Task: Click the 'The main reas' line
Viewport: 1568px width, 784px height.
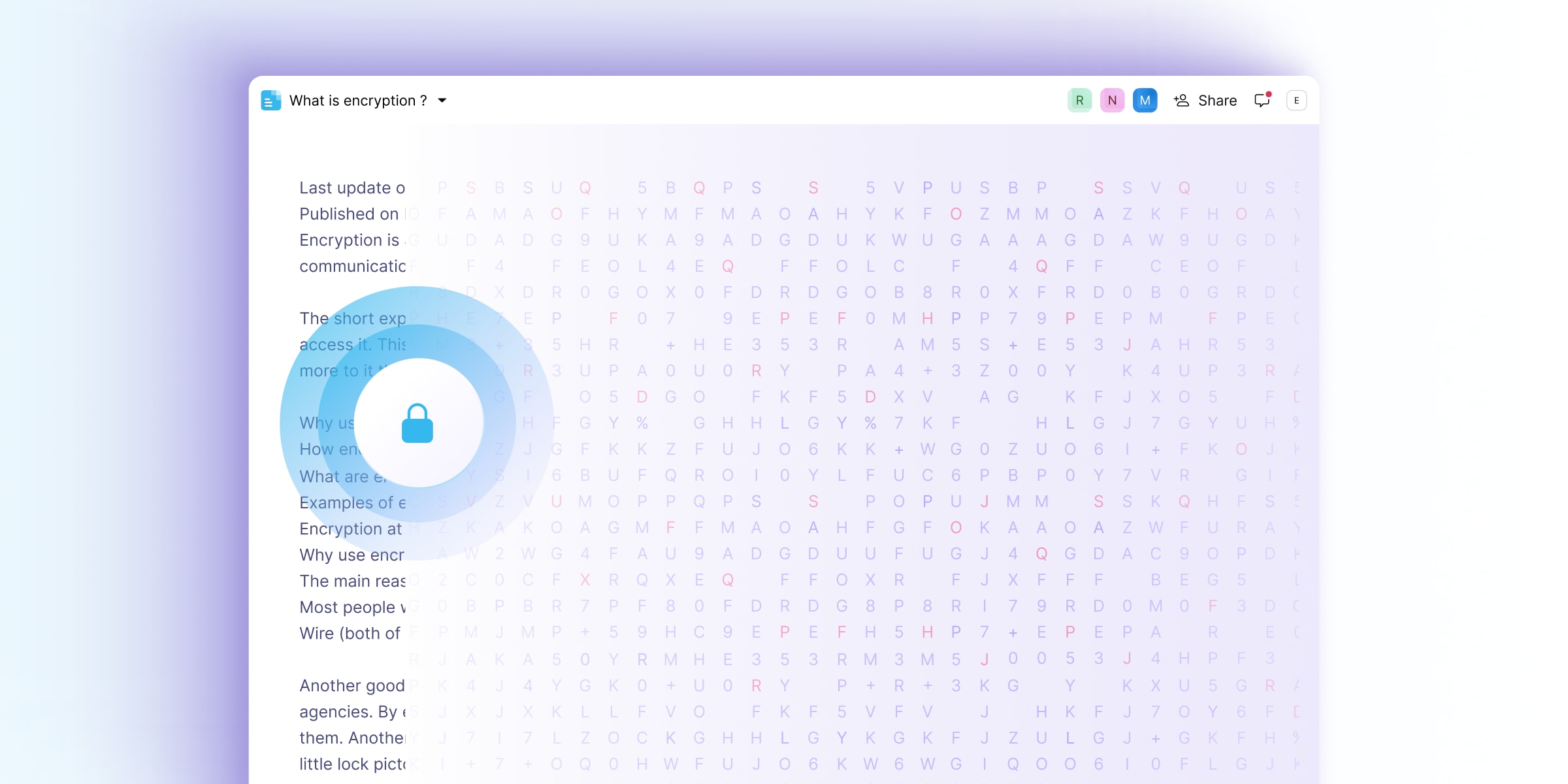Action: [353, 581]
